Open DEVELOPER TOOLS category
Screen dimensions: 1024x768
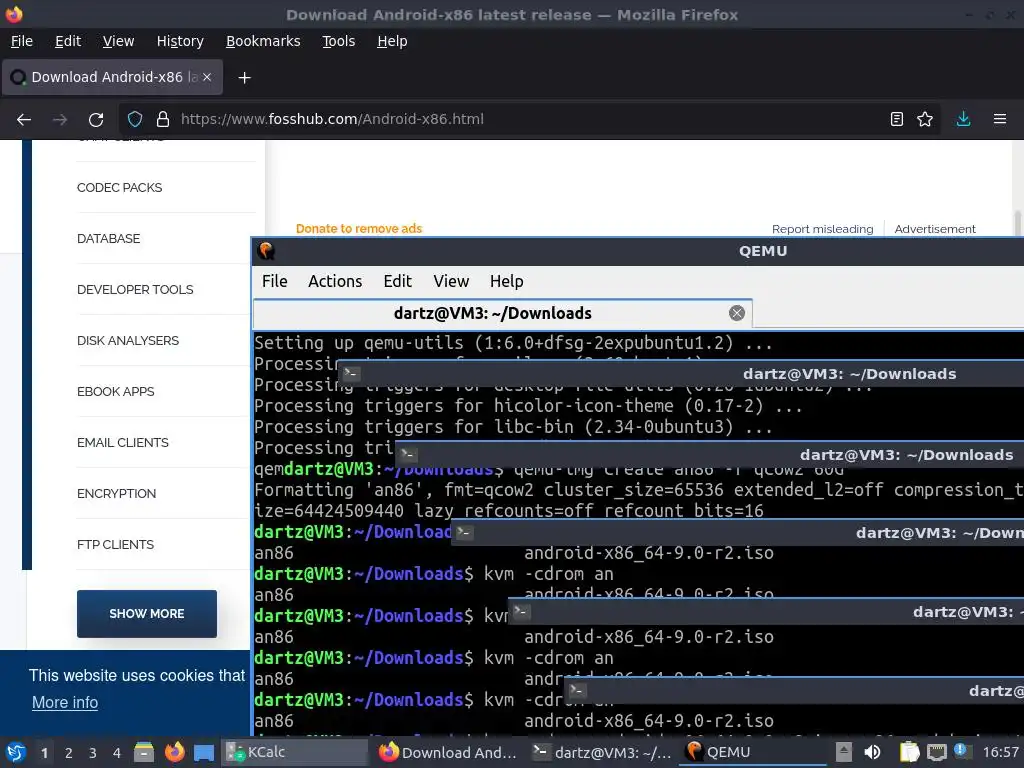(135, 290)
